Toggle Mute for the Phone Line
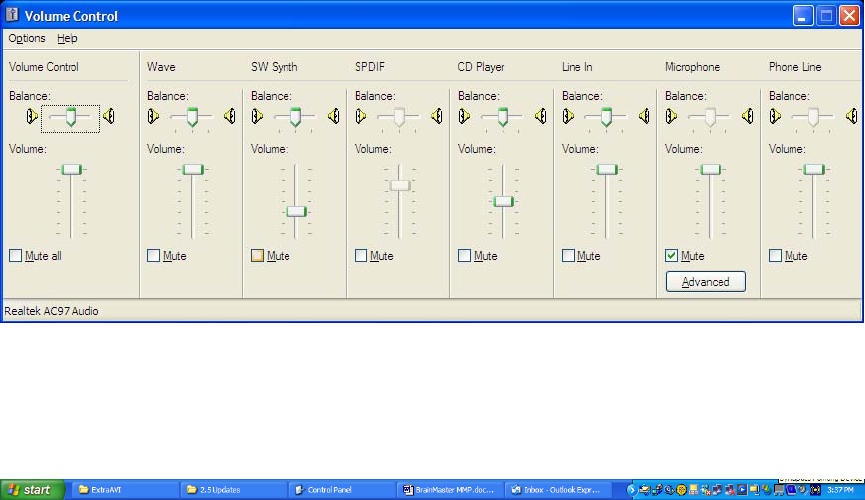The height and width of the screenshot is (500, 865). (x=776, y=256)
